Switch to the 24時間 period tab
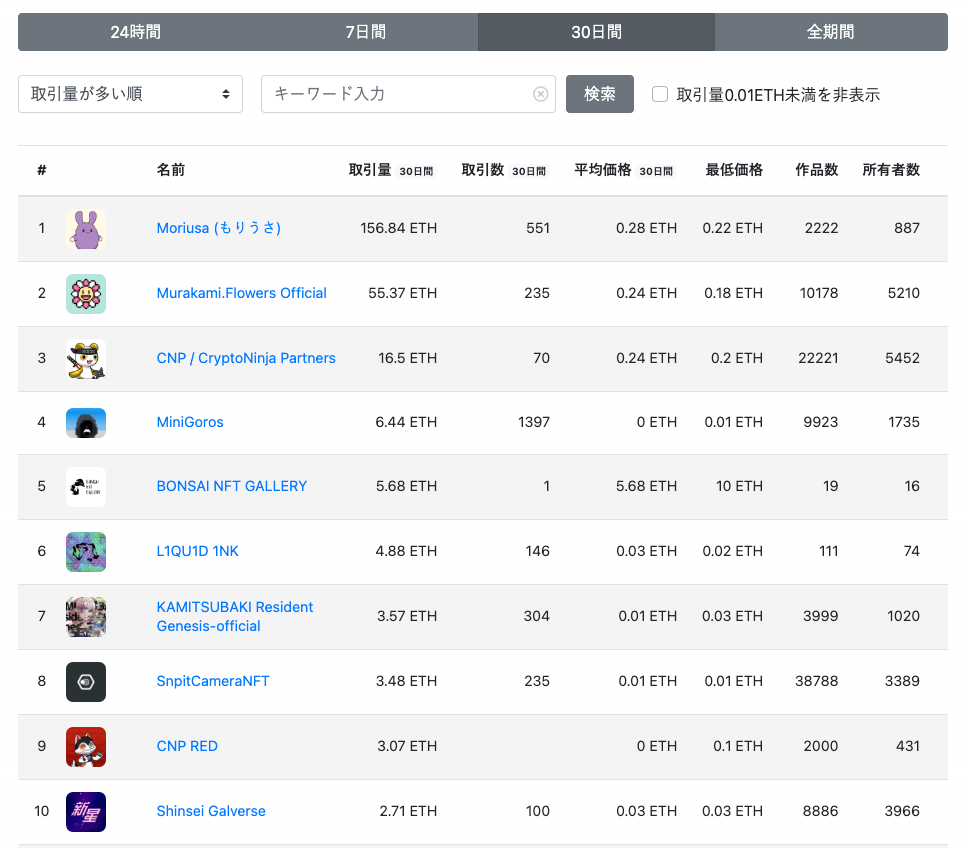The width and height of the screenshot is (969, 848). [135, 32]
